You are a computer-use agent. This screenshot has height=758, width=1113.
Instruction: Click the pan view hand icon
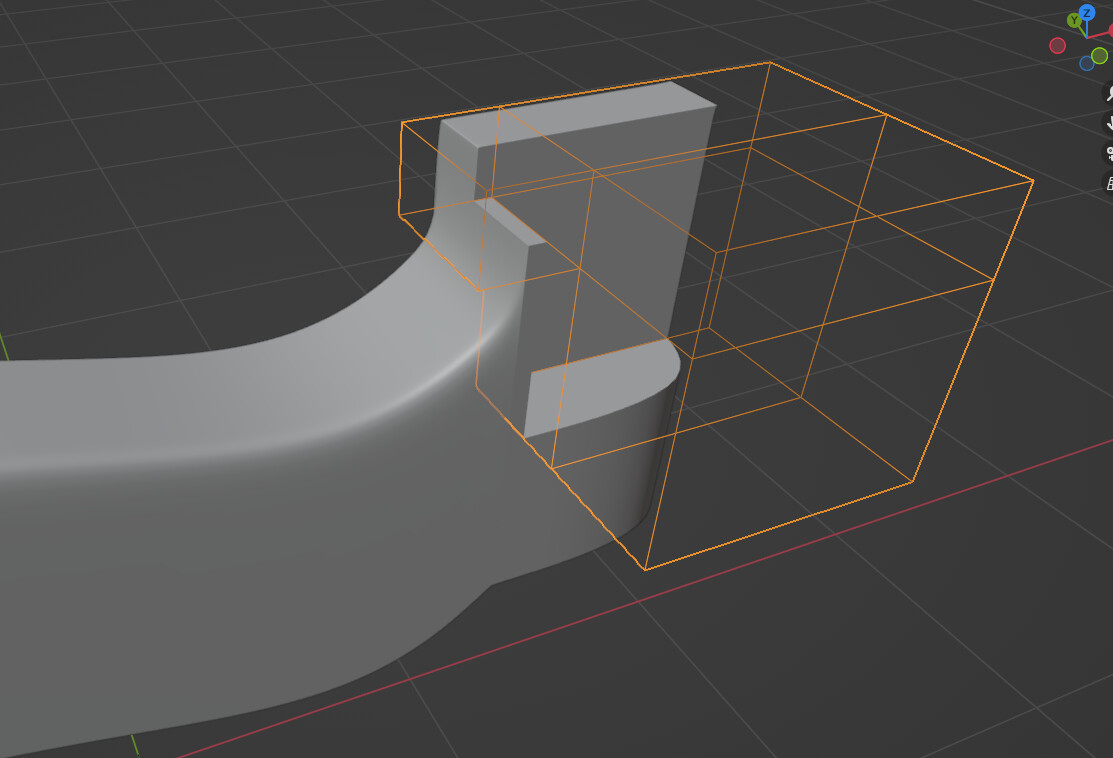(1109, 123)
